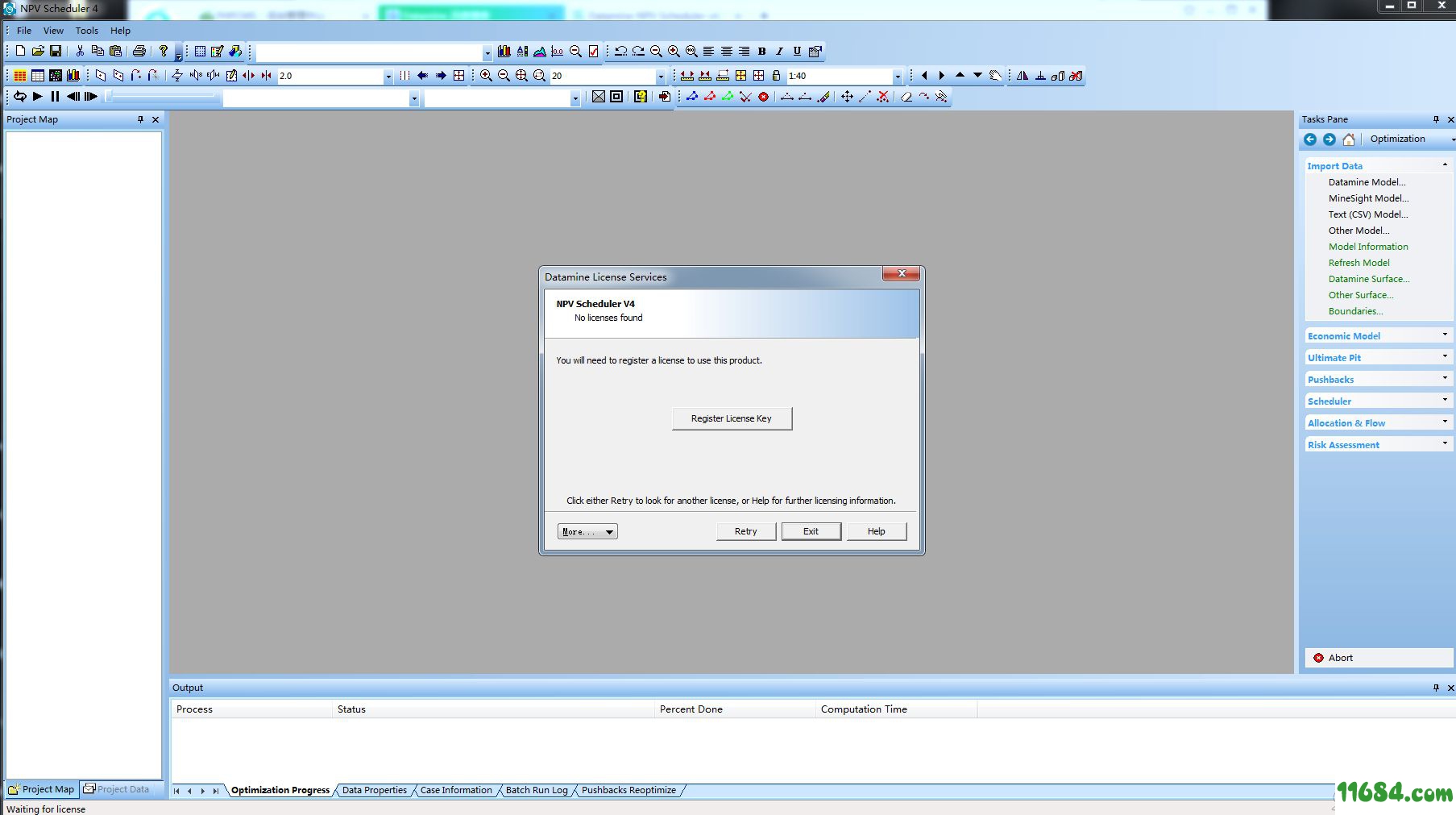Toggle auto-hide pin on Project Map panel
The width and height of the screenshot is (1456, 815).
[140, 119]
